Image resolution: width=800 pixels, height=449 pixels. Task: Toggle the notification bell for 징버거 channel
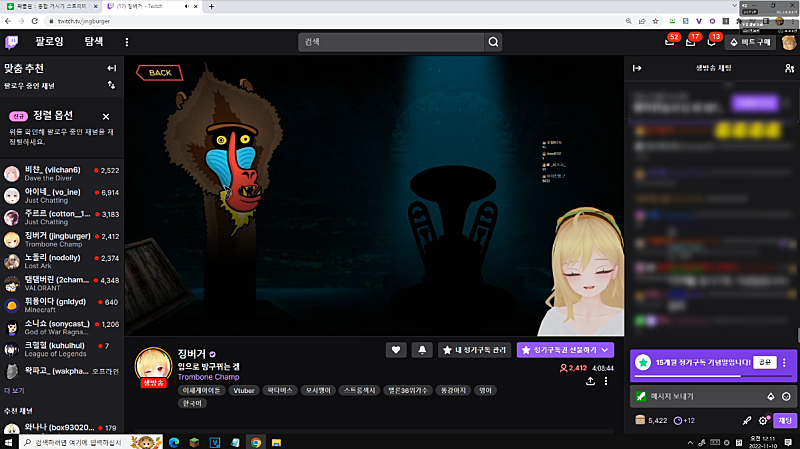[422, 350]
